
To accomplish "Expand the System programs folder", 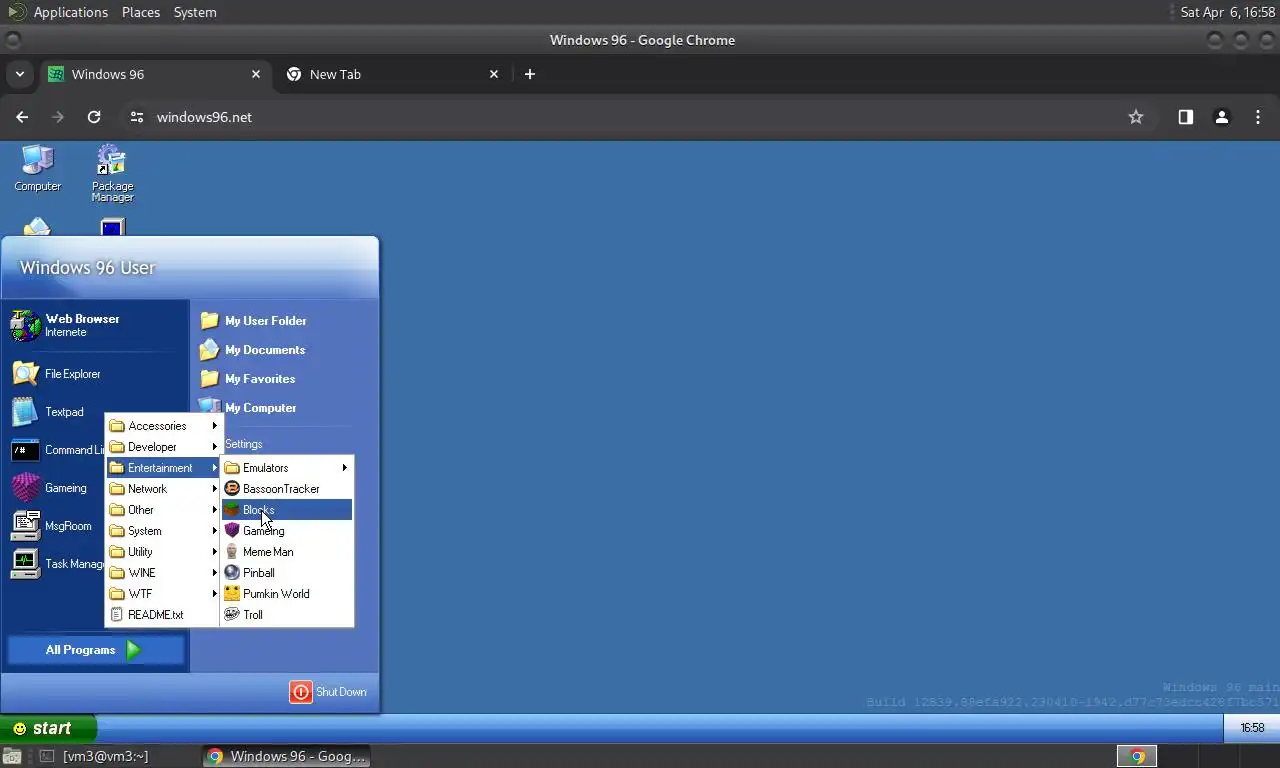I will click(x=162, y=531).
